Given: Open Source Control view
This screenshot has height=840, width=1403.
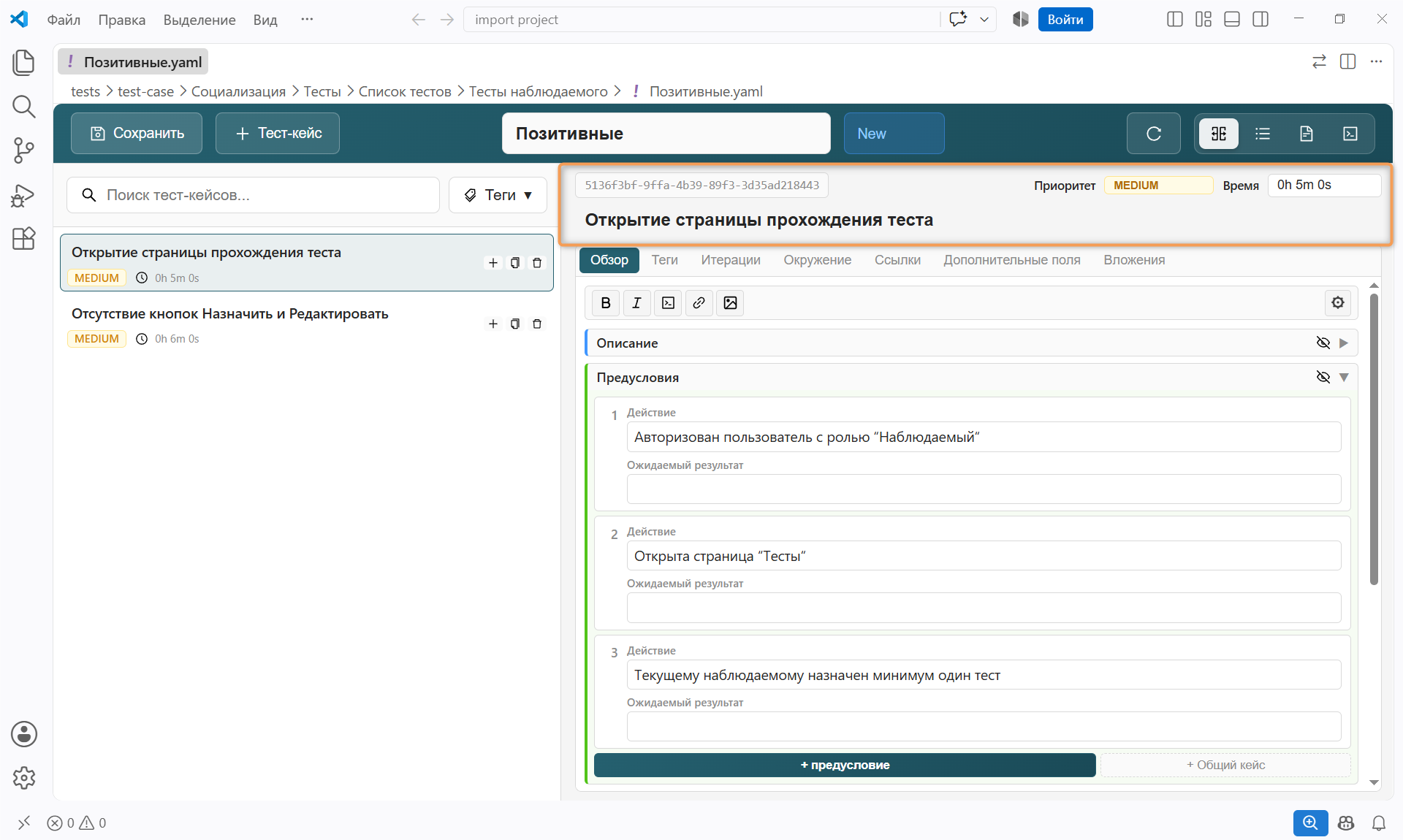Looking at the screenshot, I should pyautogui.click(x=23, y=150).
